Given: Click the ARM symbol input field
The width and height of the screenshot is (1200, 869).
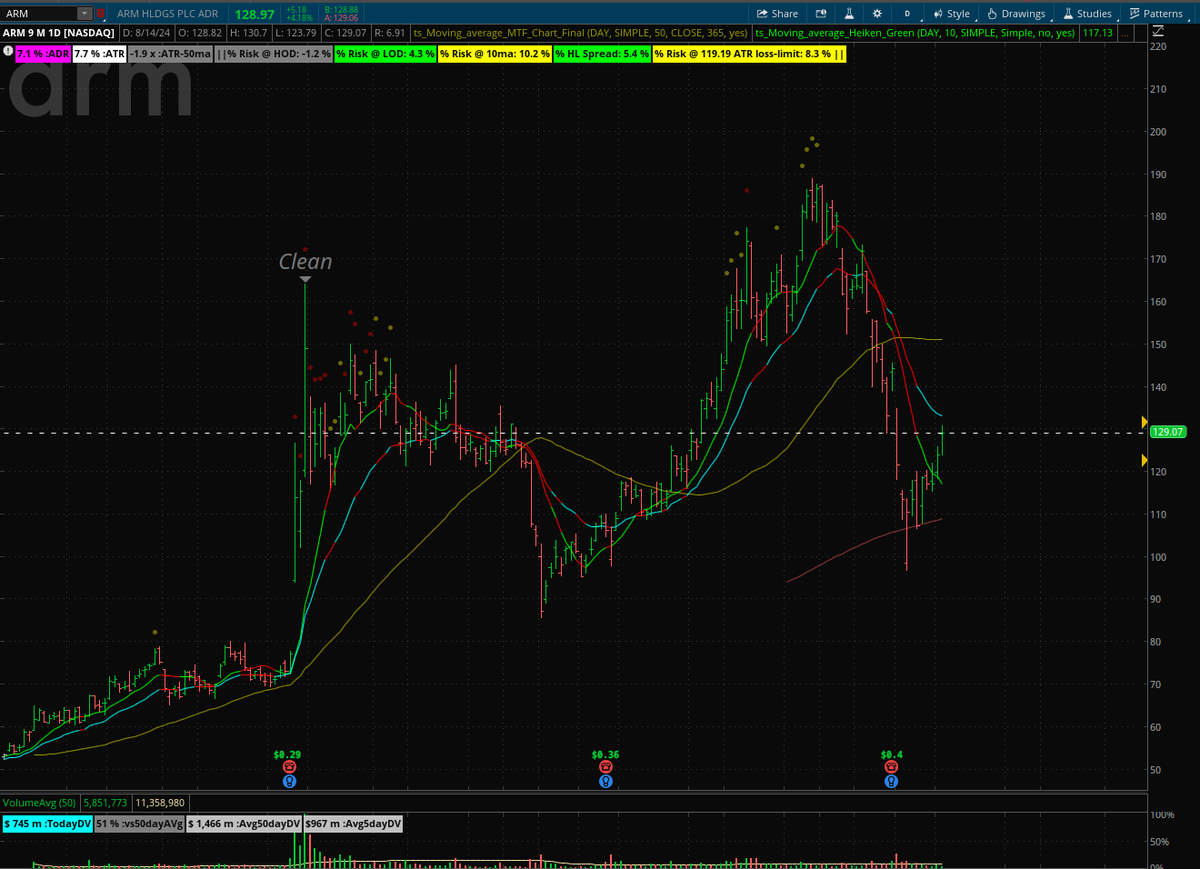Looking at the screenshot, I should pyautogui.click(x=40, y=13).
